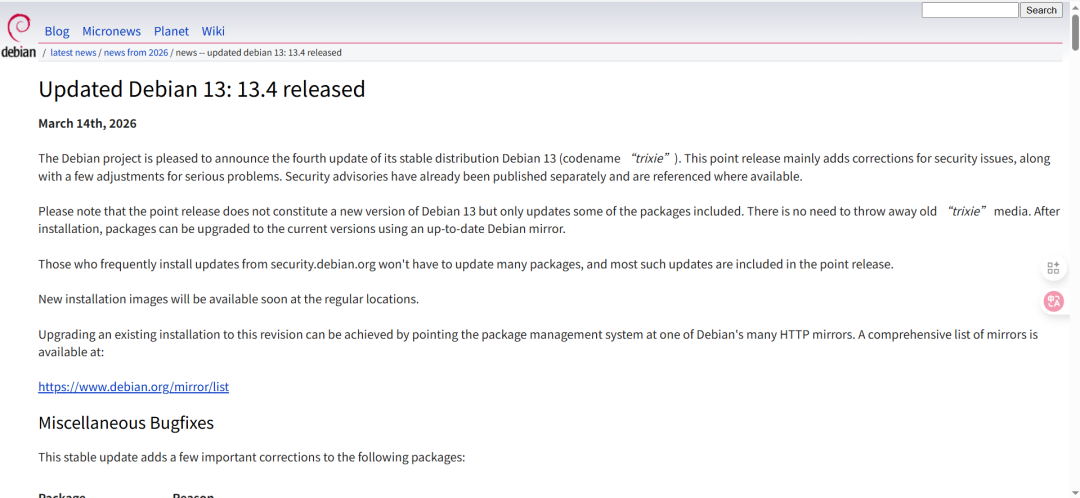Focus the search input field
Image resolution: width=1080 pixels, height=498 pixels.
coord(970,10)
